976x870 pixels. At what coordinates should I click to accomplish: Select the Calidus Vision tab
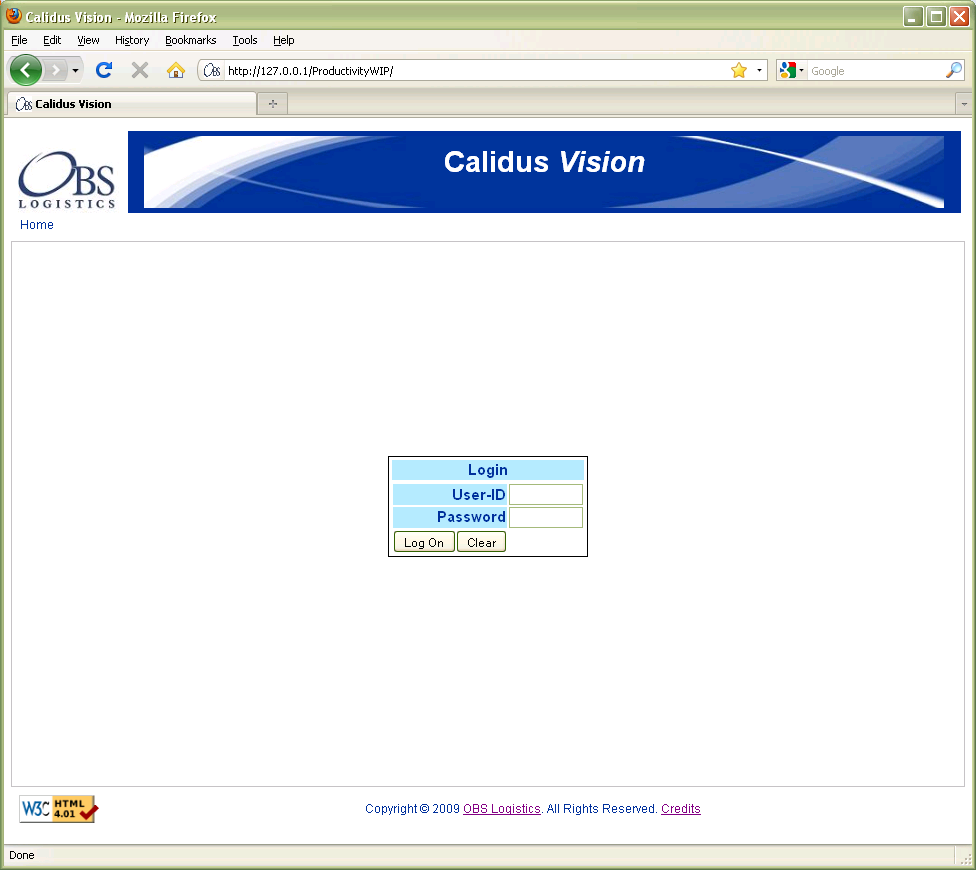click(x=131, y=104)
